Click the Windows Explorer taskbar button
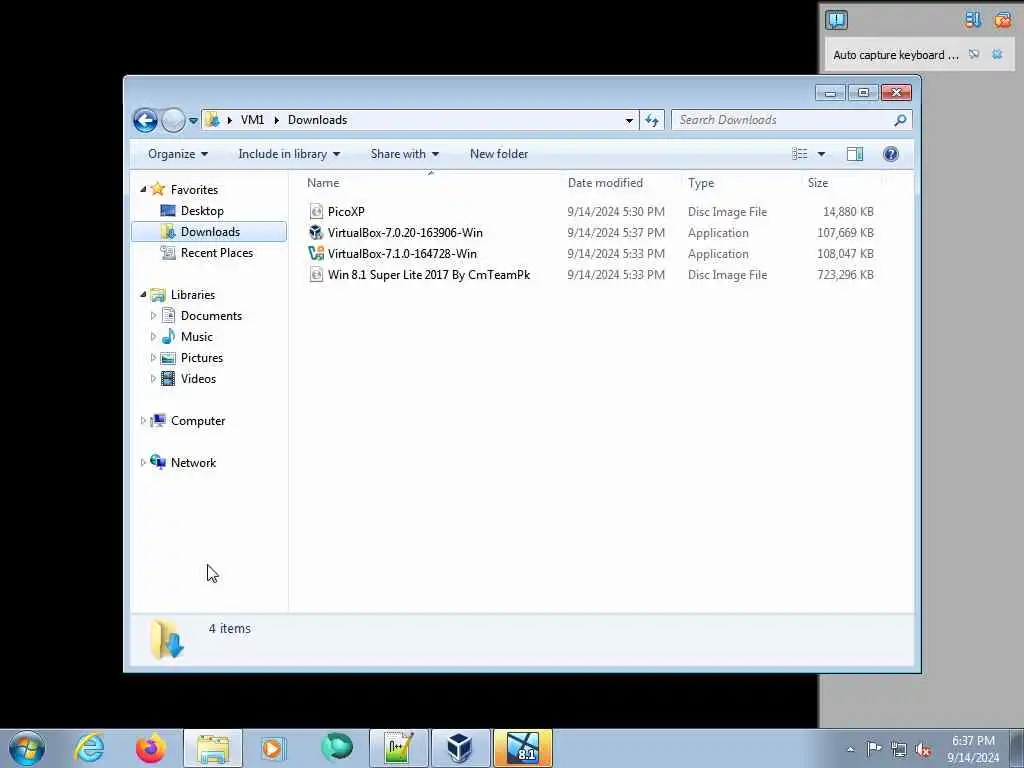Image resolution: width=1024 pixels, height=768 pixels. [213, 748]
